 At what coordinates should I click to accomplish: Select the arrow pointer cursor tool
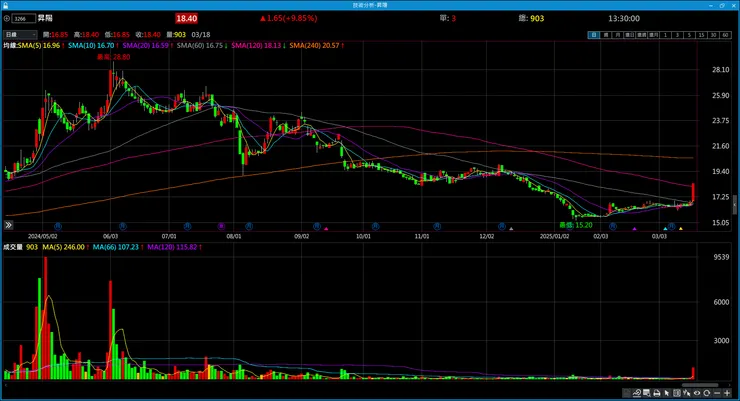pos(666,393)
